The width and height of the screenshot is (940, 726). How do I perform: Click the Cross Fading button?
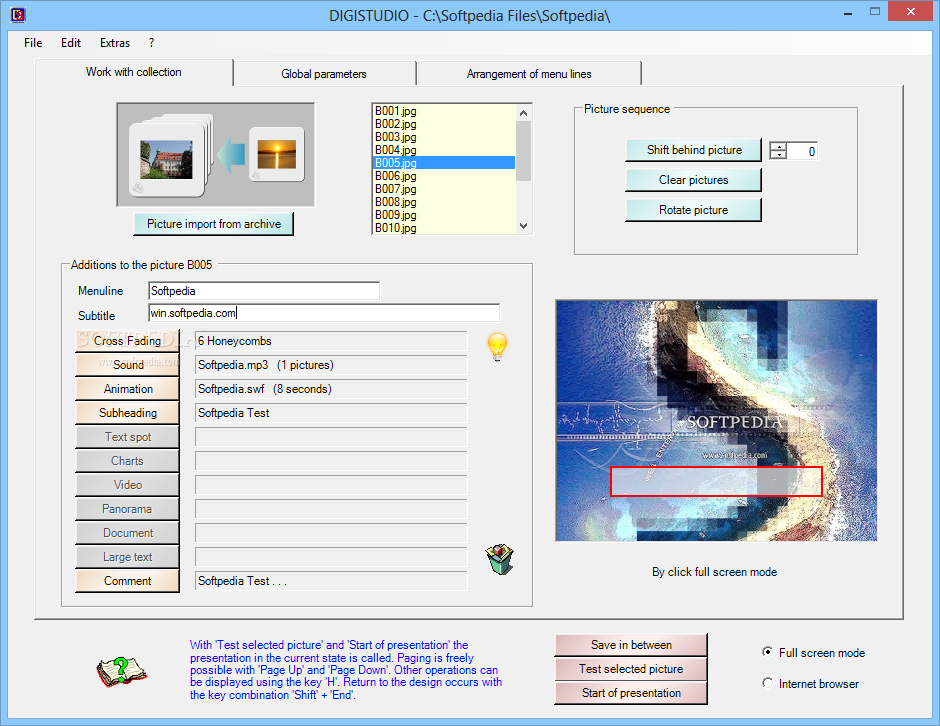coord(127,341)
